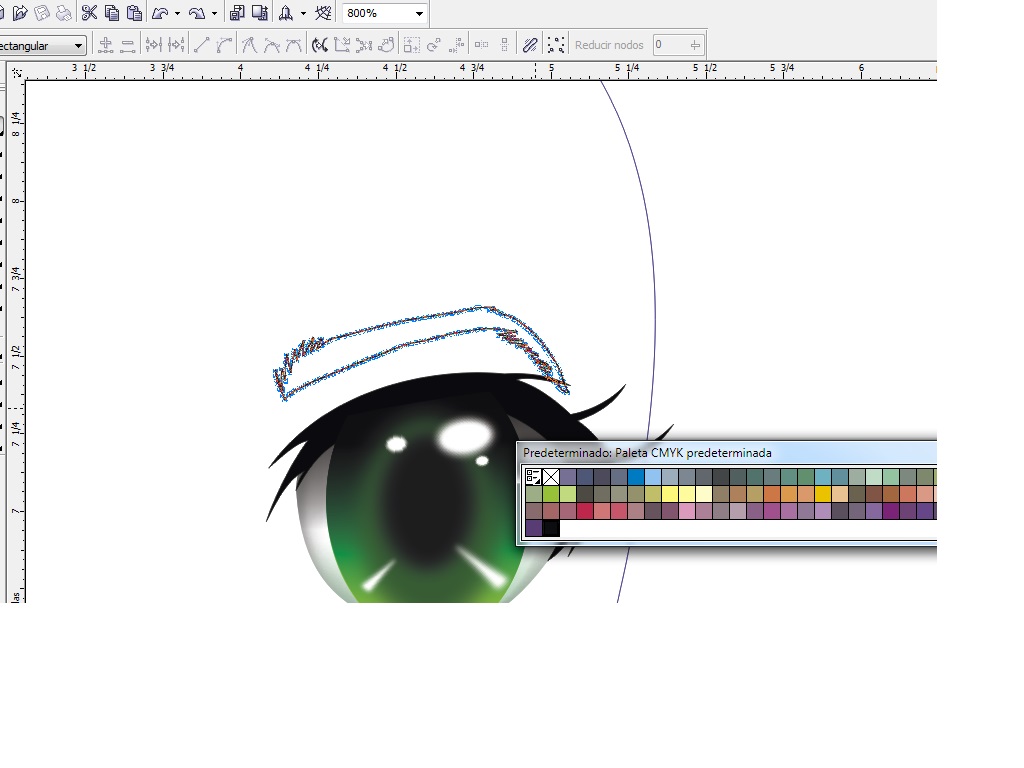The image size is (1024, 768).
Task: Click the Extract subpath icon
Action: pos(364,45)
